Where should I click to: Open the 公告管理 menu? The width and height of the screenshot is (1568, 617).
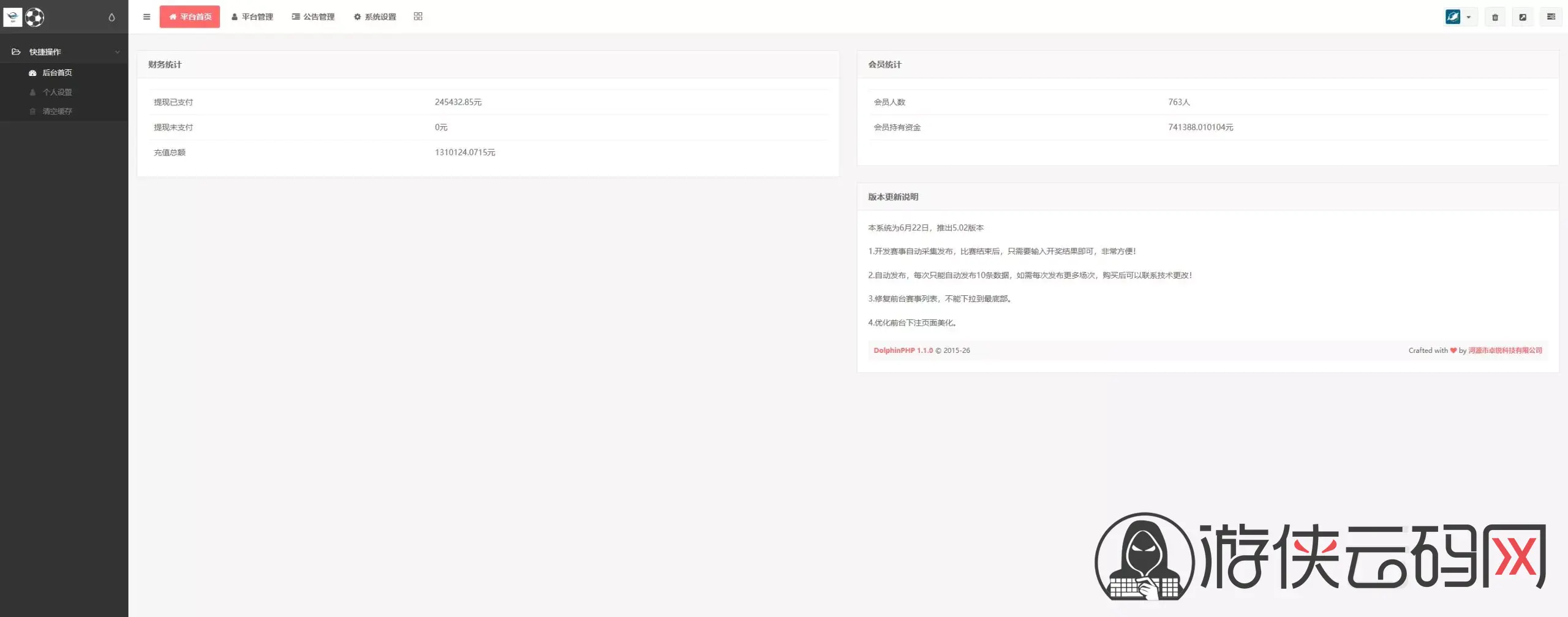(313, 17)
